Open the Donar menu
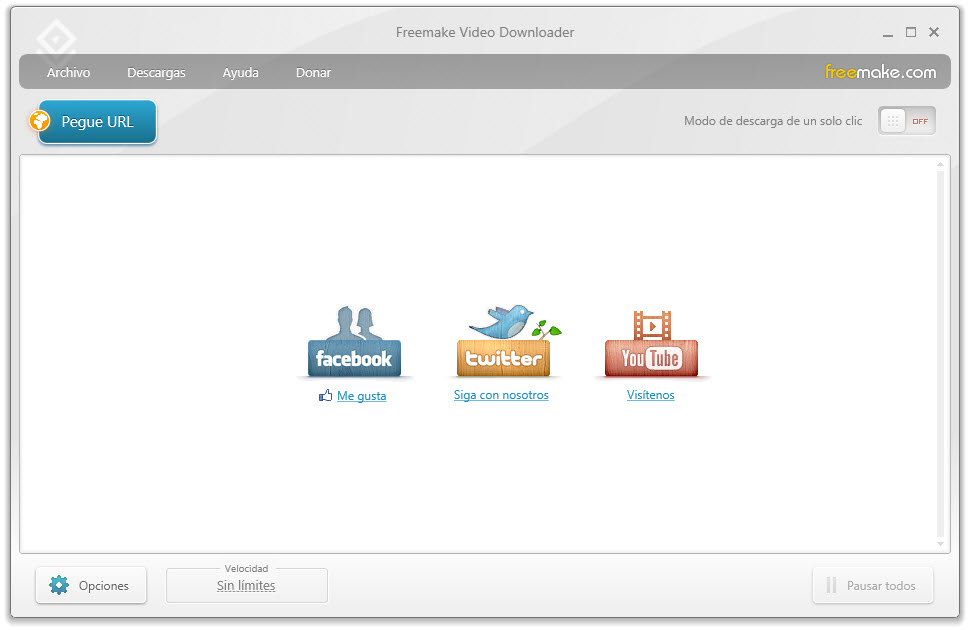Image resolution: width=970 pixels, height=630 pixels. coord(313,72)
